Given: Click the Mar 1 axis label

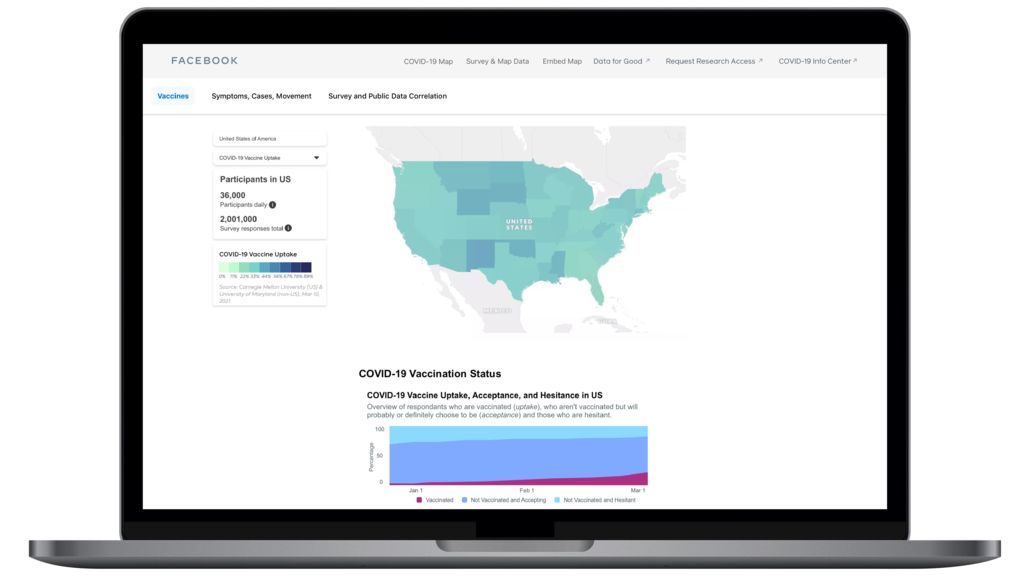Looking at the screenshot, I should [638, 490].
